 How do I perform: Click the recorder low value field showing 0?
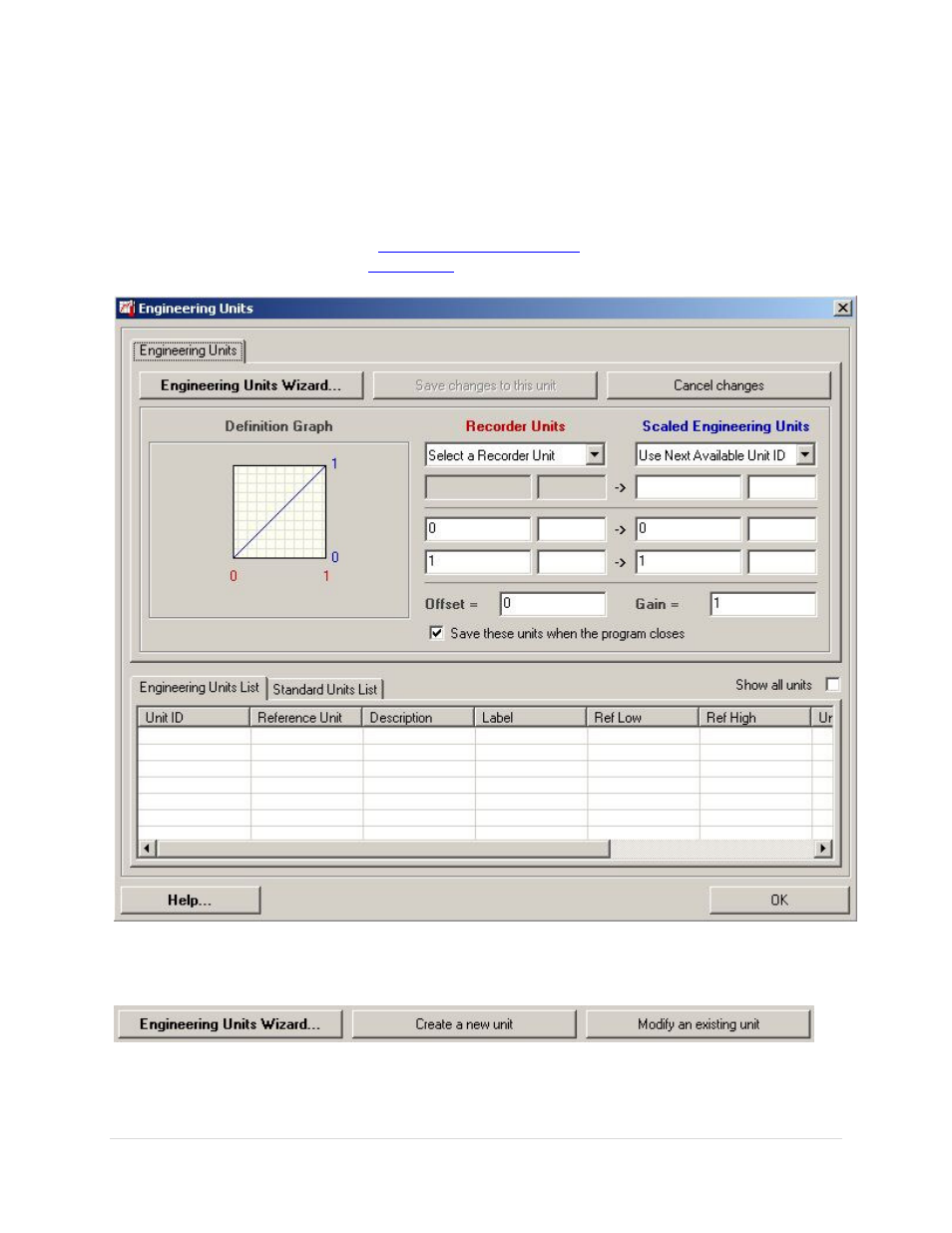(478, 529)
